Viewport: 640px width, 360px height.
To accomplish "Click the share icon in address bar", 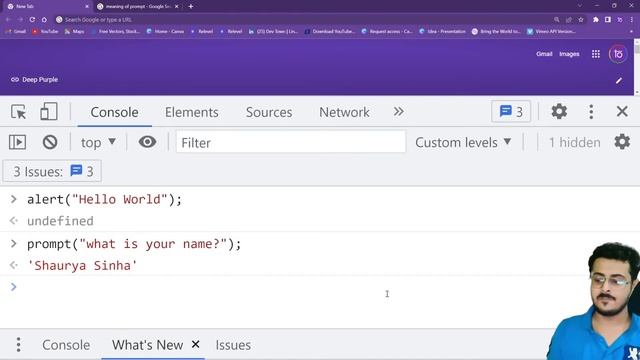I will [x=569, y=20].
